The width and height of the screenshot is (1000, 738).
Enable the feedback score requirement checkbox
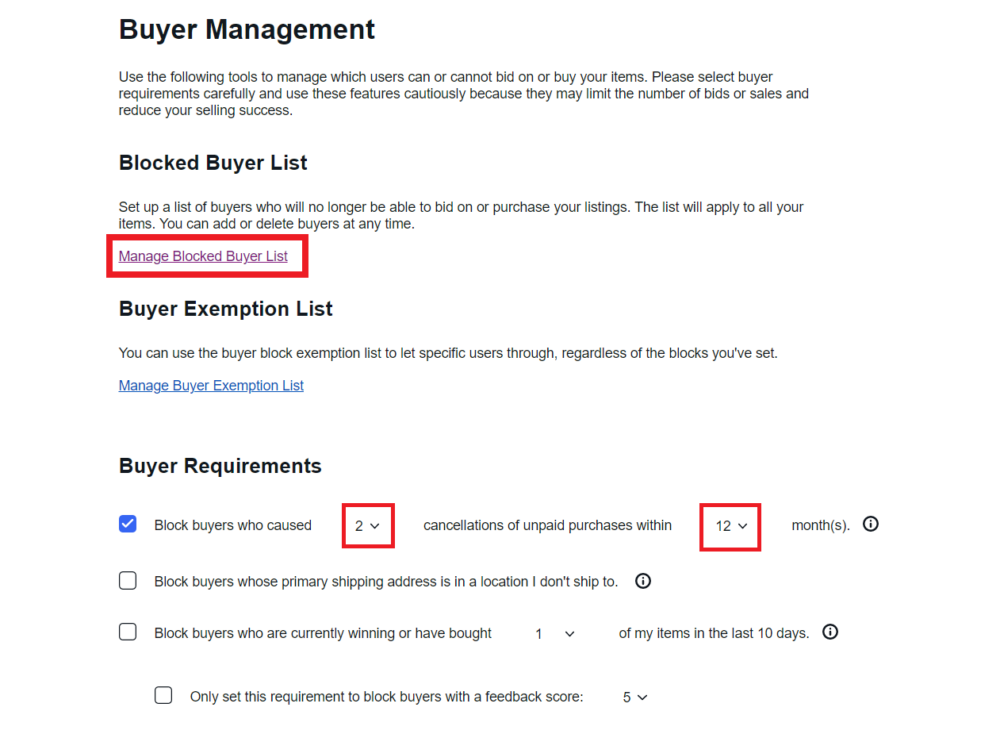163,695
